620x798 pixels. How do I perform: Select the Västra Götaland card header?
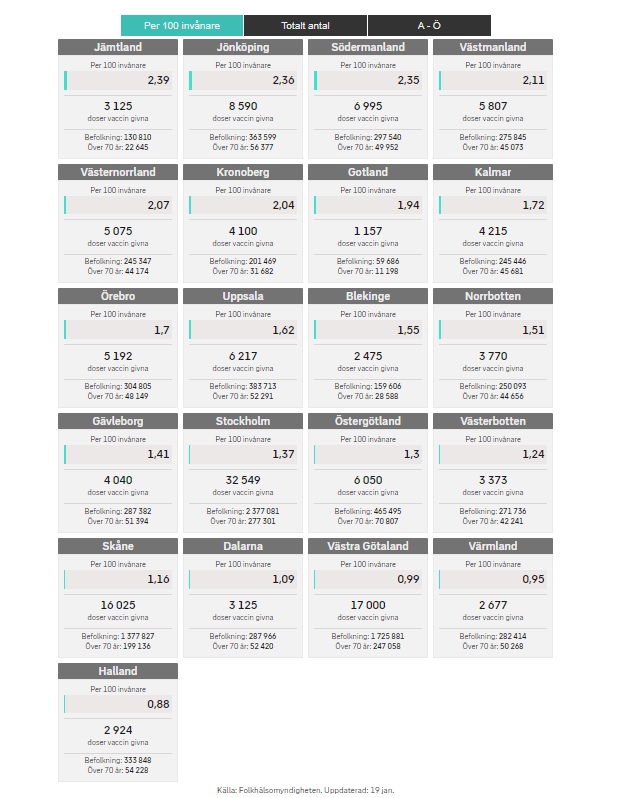[368, 546]
